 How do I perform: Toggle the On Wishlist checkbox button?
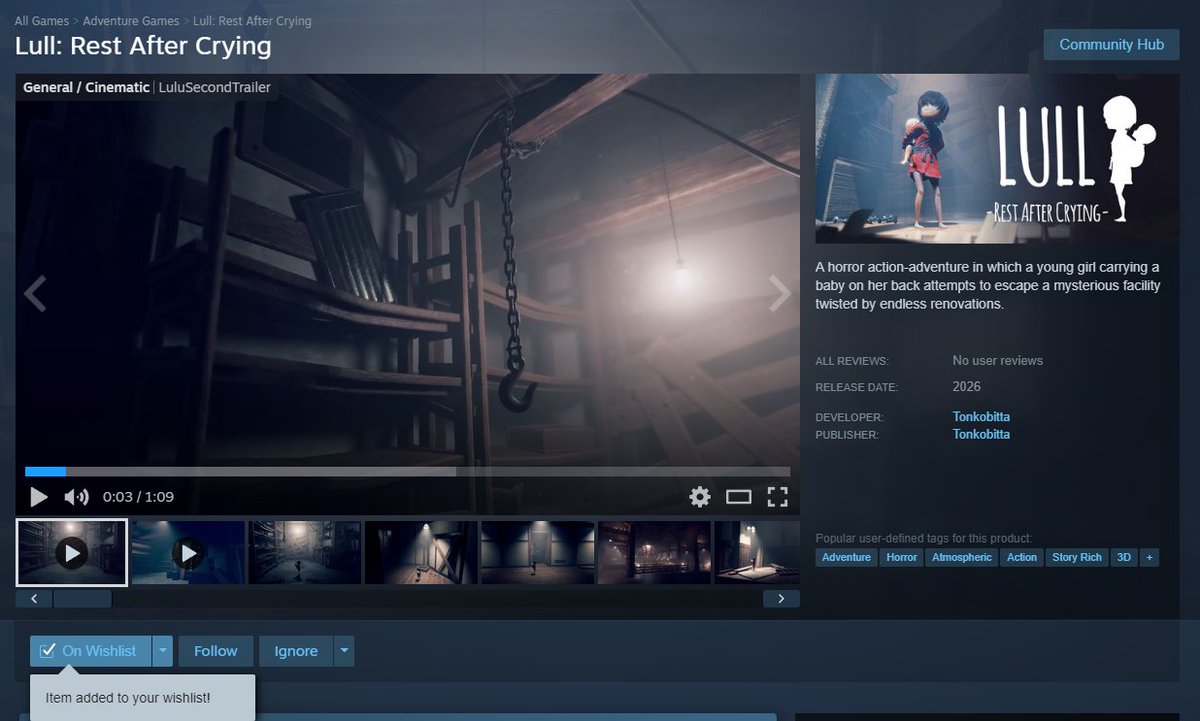click(x=90, y=651)
